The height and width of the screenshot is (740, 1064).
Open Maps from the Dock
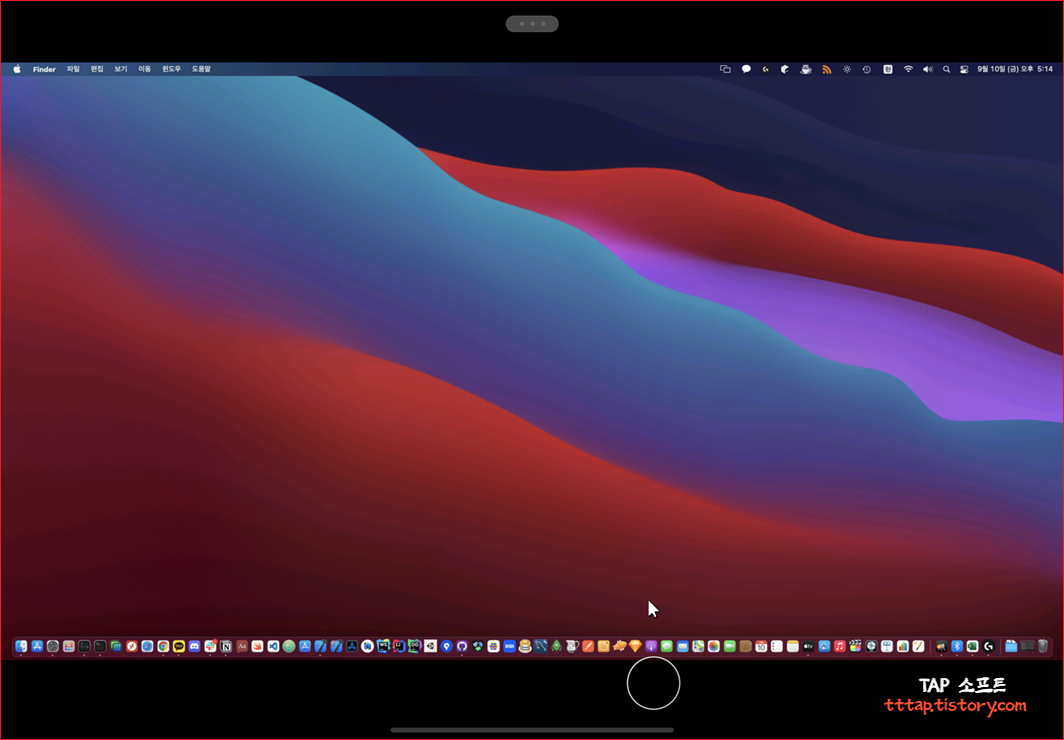(x=698, y=646)
